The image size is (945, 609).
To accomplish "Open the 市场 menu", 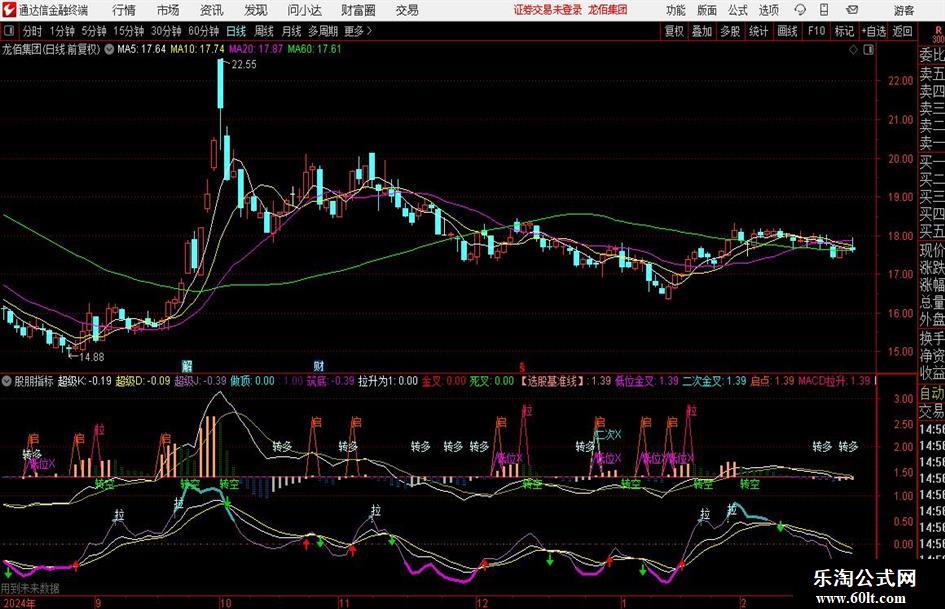I will point(168,10).
